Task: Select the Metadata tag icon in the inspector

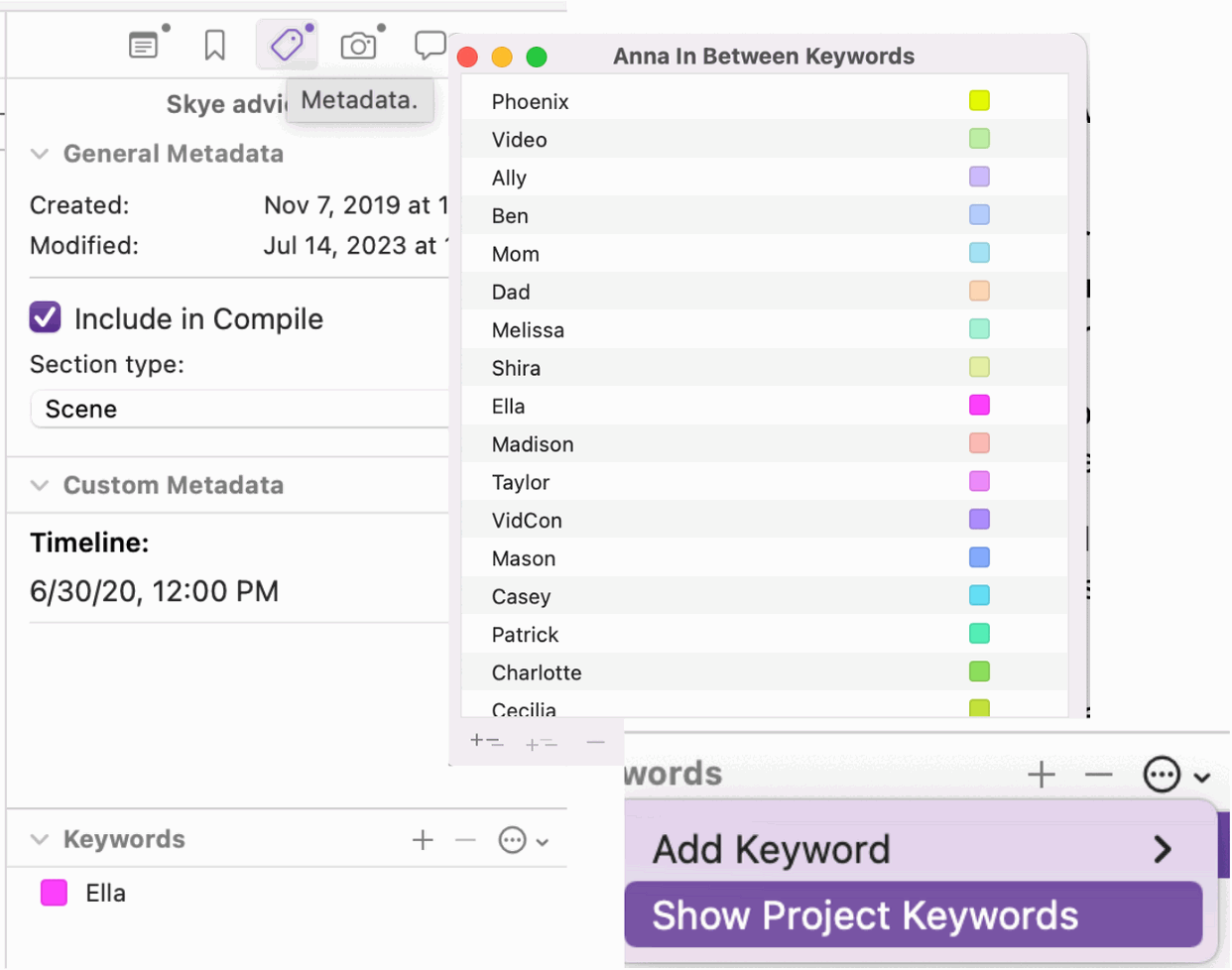Action: click(286, 44)
